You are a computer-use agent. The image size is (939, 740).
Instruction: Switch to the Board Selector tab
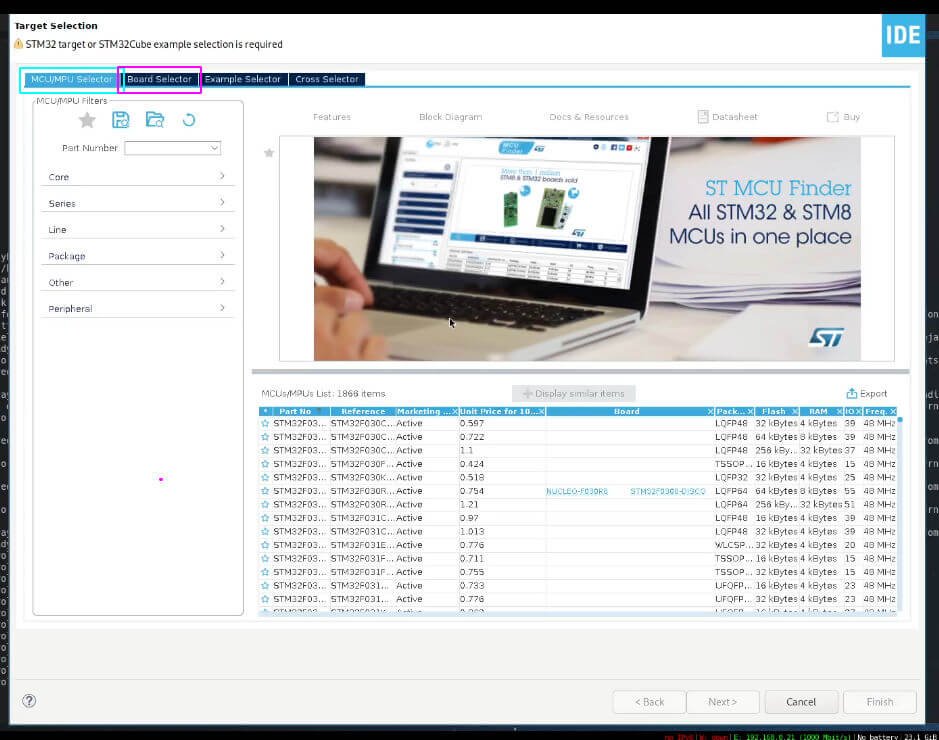159,79
